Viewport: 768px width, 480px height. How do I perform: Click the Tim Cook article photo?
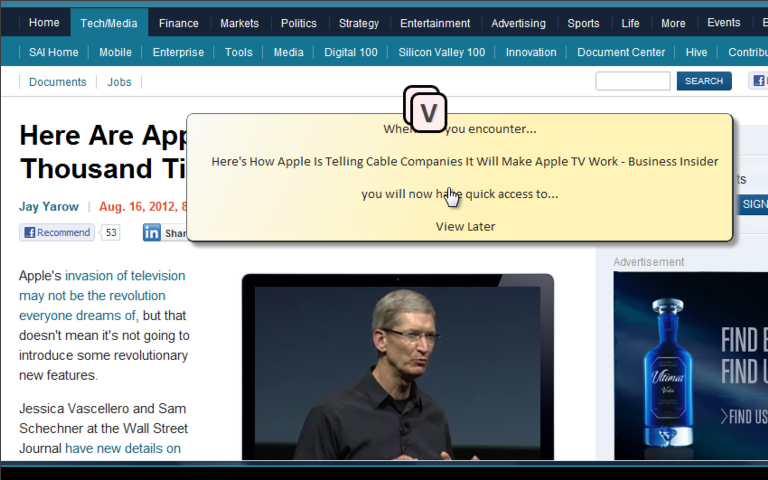point(398,367)
